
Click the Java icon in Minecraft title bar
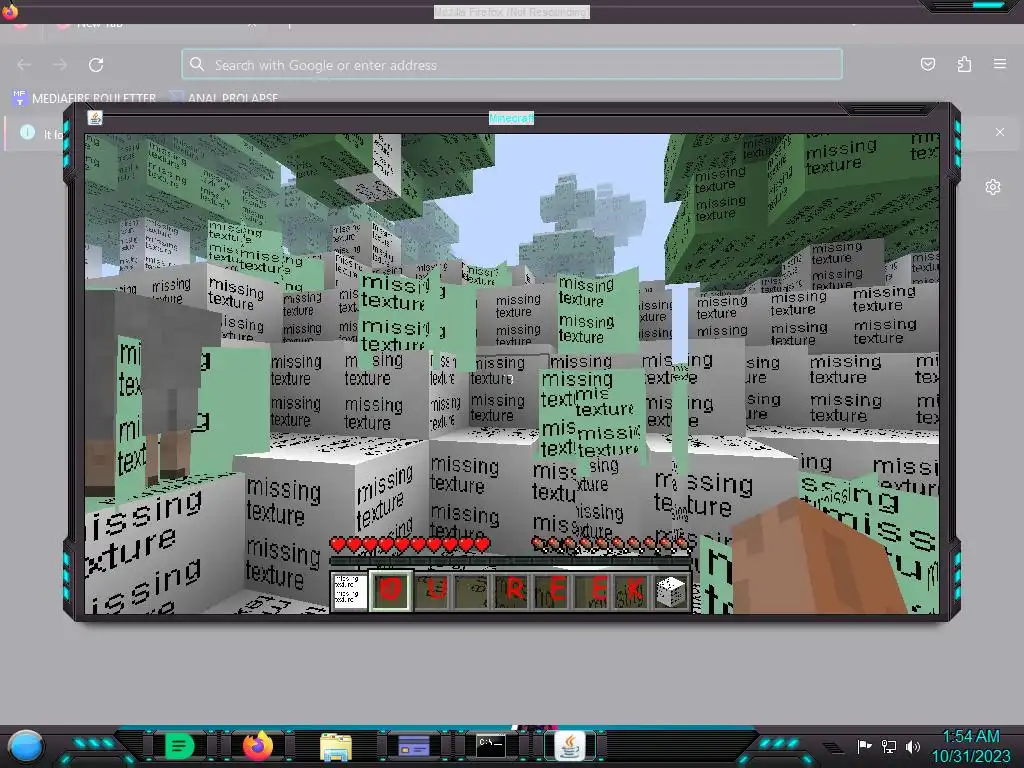[95, 118]
